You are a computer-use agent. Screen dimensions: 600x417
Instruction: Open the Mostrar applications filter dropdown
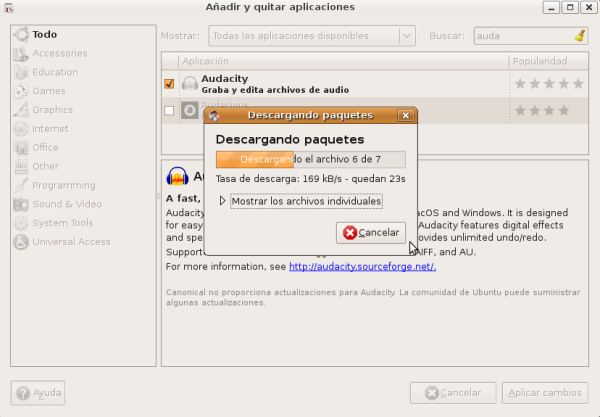[311, 36]
